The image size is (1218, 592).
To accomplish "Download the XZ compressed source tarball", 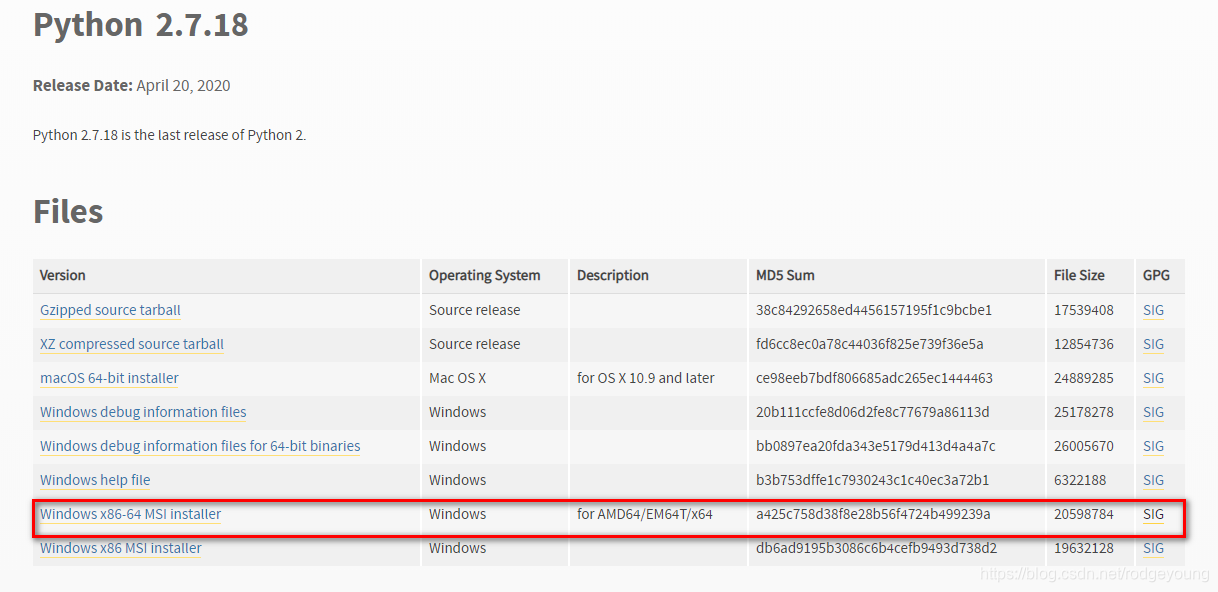I will (132, 344).
